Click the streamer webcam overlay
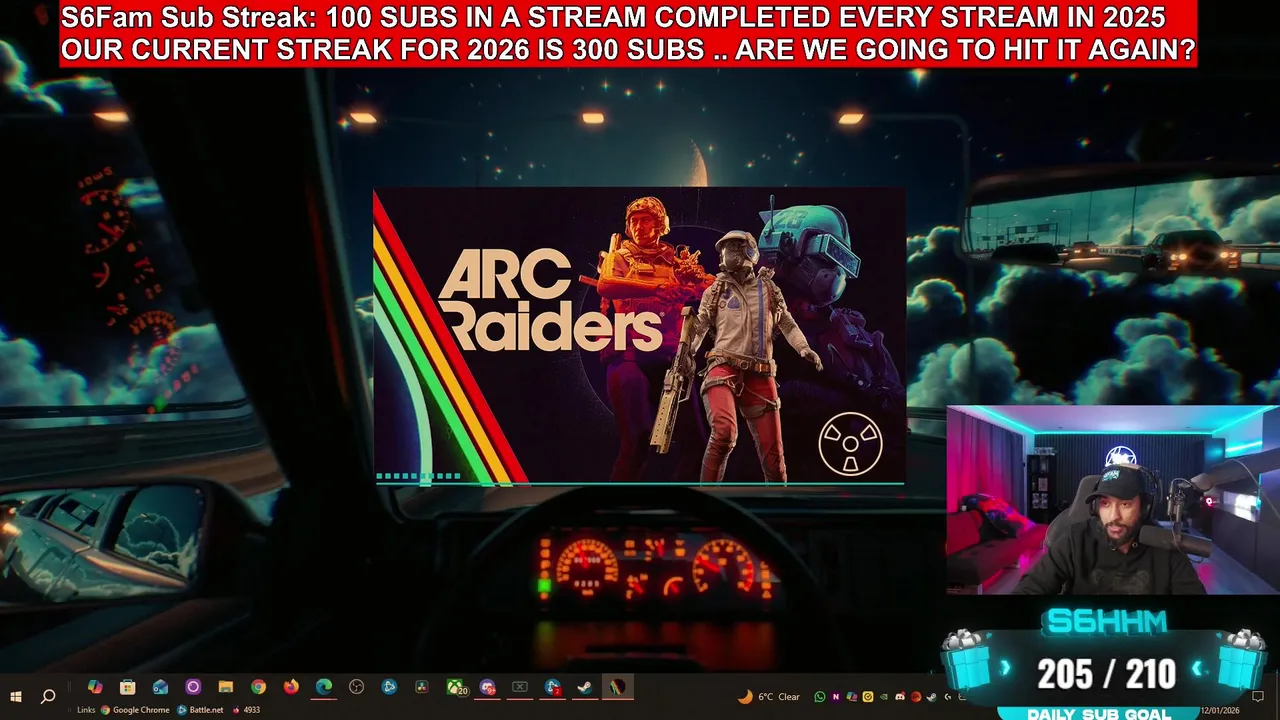The height and width of the screenshot is (720, 1280). [x=1112, y=500]
